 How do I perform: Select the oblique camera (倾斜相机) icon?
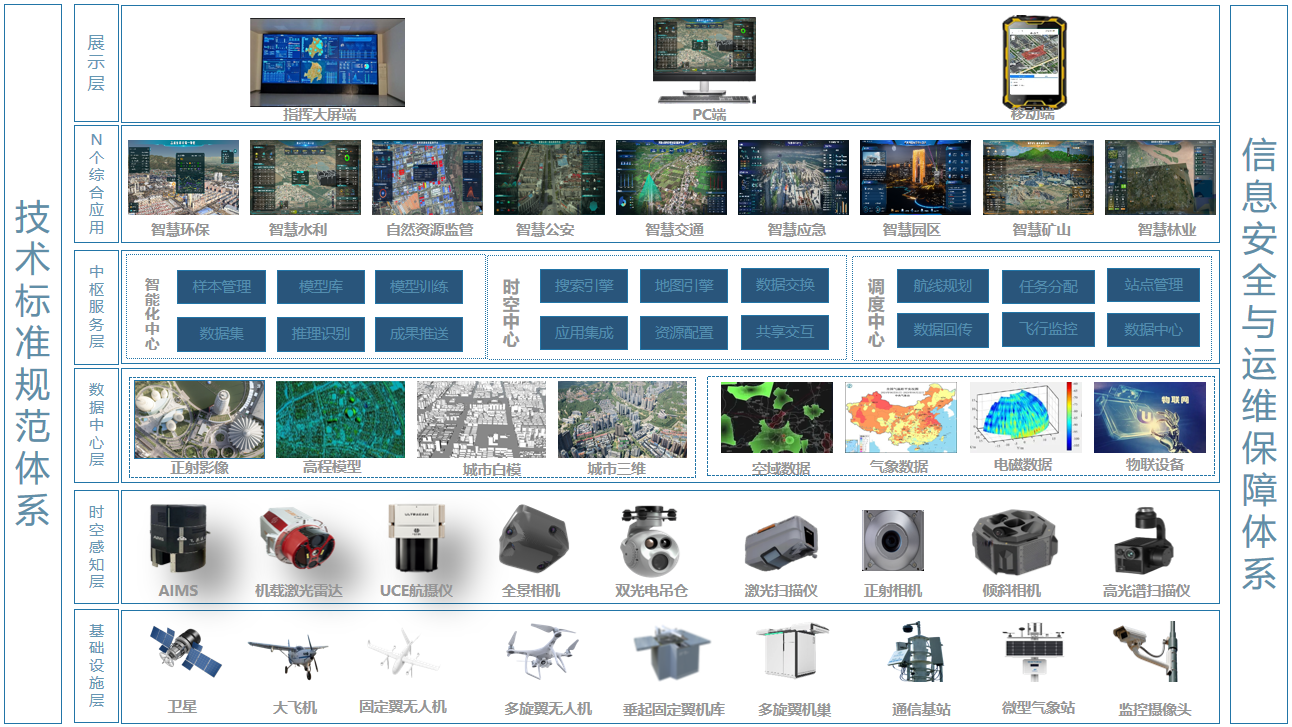[x=1013, y=541]
